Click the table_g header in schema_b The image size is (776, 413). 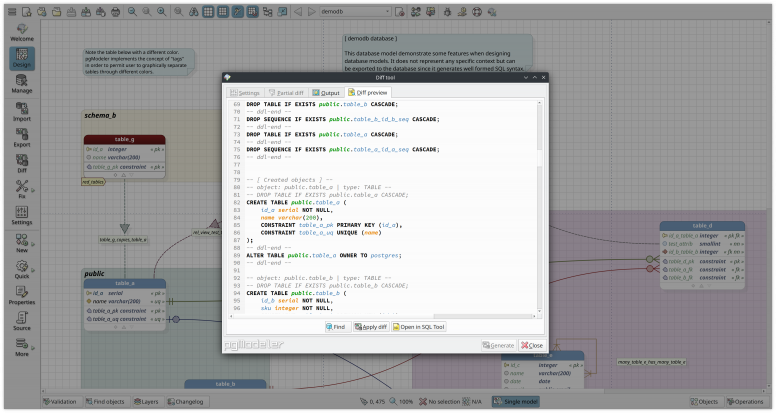tap(125, 139)
